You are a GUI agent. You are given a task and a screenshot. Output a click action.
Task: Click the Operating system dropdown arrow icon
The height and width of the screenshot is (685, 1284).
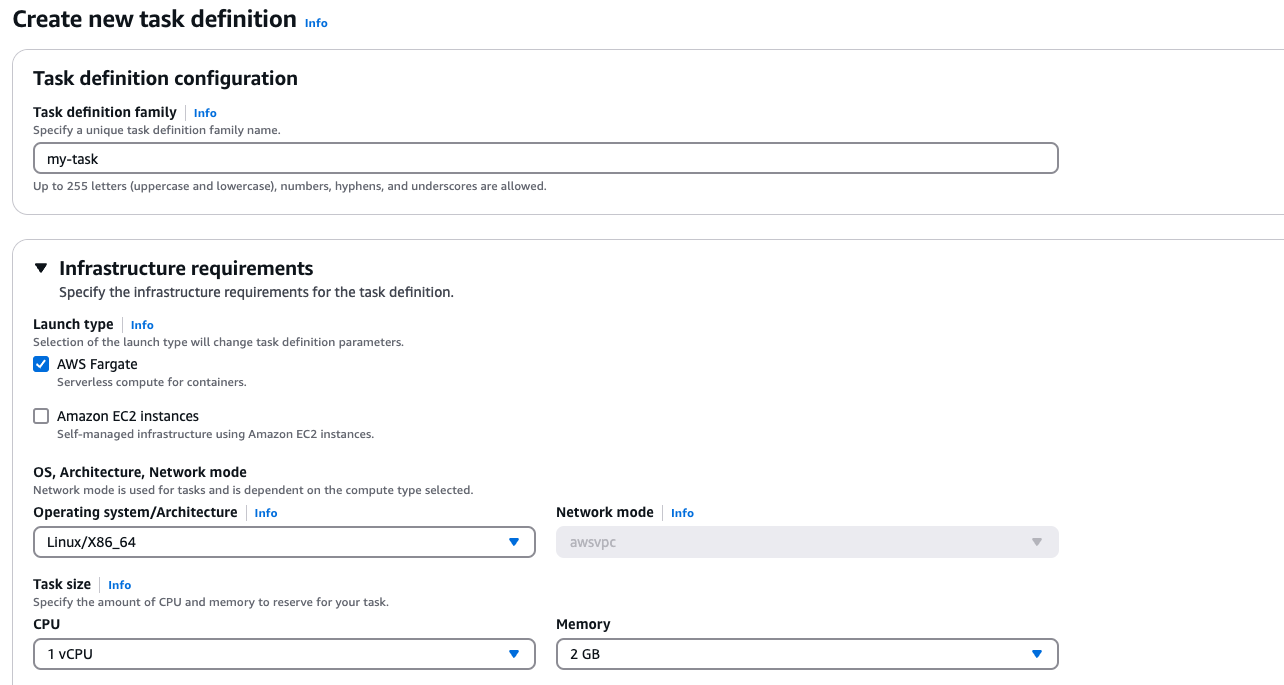pyautogui.click(x=515, y=542)
